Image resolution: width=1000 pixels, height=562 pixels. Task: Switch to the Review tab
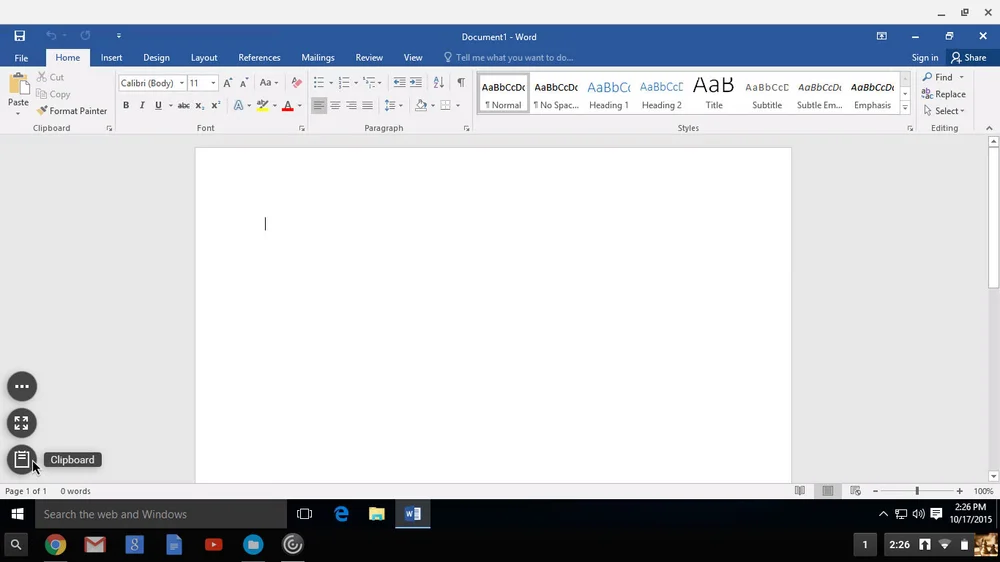(x=369, y=57)
